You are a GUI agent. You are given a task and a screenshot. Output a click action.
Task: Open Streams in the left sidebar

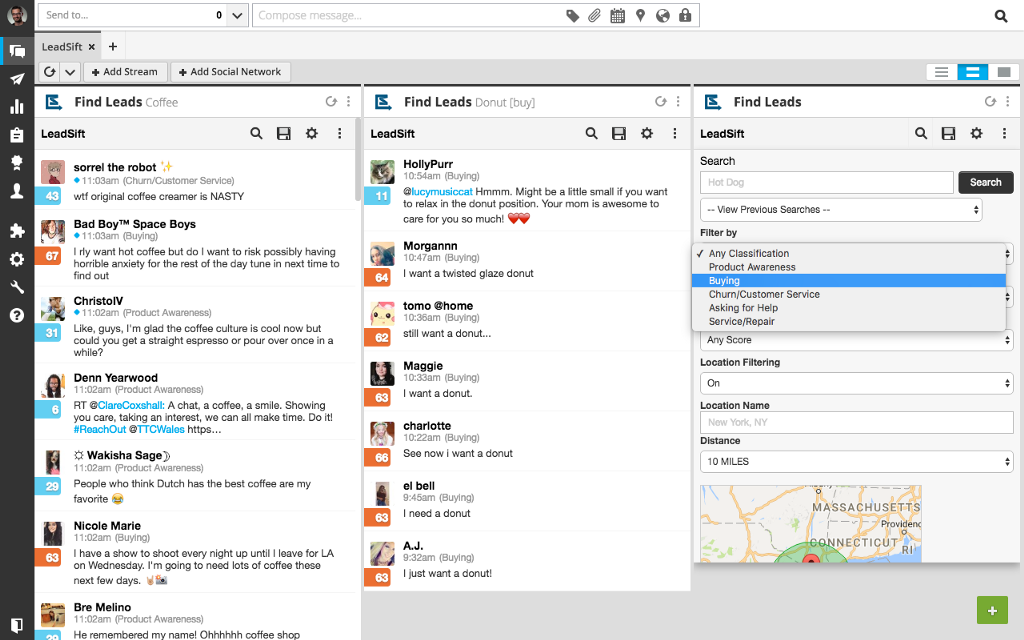pos(18,51)
